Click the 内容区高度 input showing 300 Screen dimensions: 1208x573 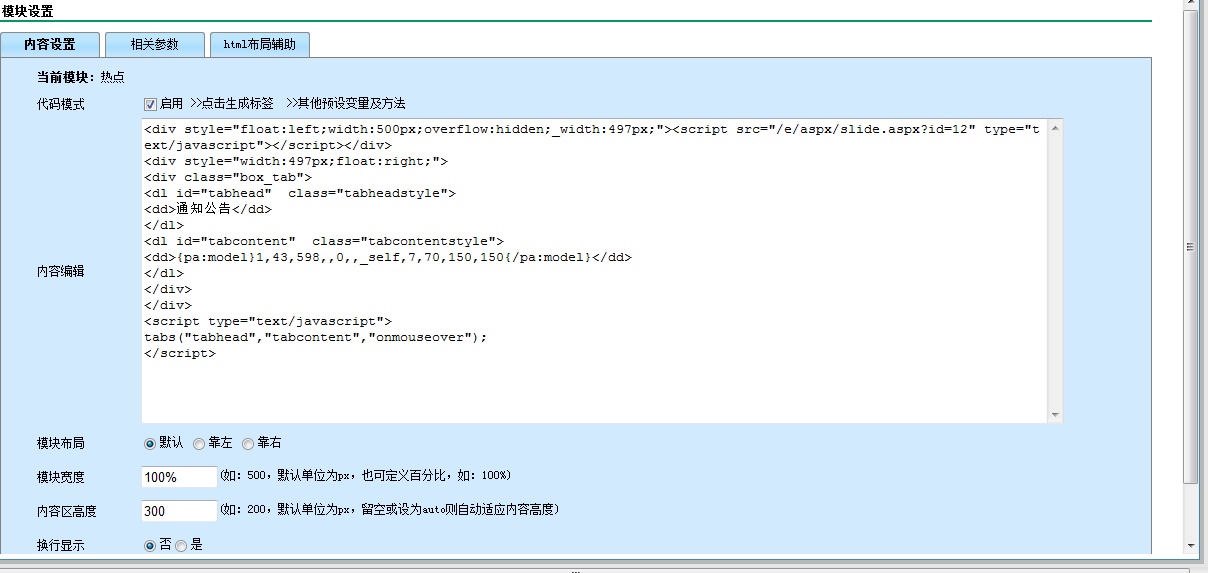click(179, 511)
